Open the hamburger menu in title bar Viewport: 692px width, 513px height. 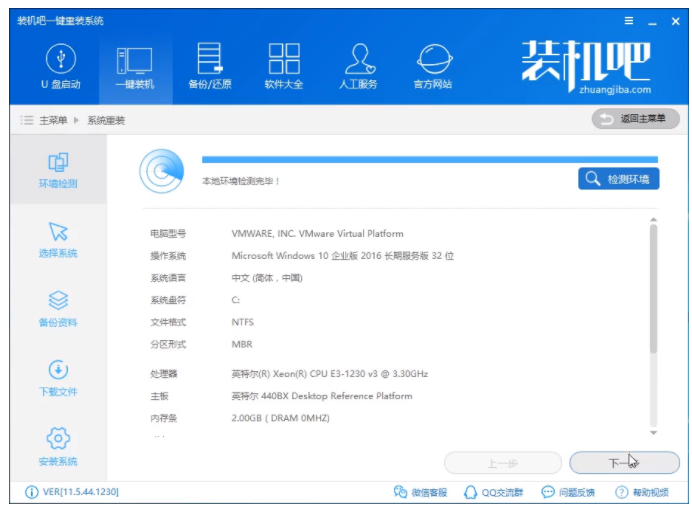point(629,21)
